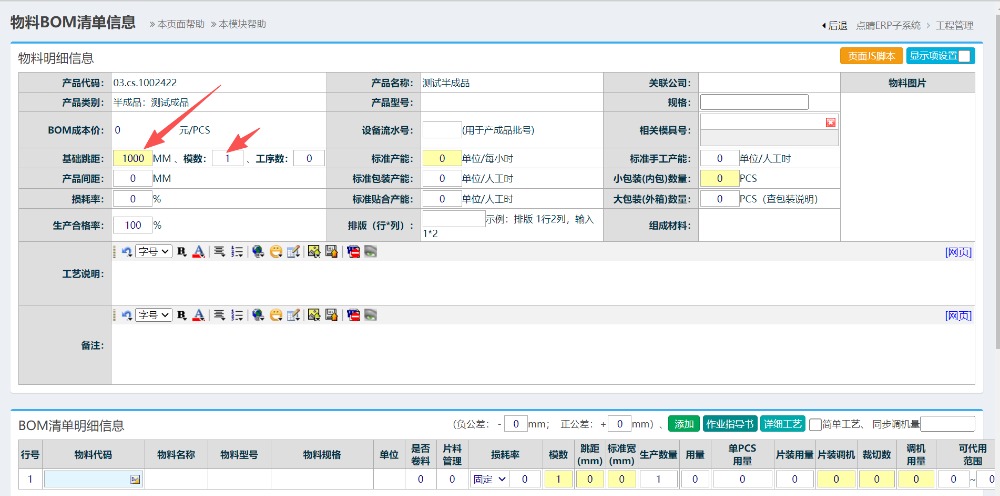The height and width of the screenshot is (496, 1000).
Task: Click lookup icon in 物料代码 cell
Action: coord(134,480)
